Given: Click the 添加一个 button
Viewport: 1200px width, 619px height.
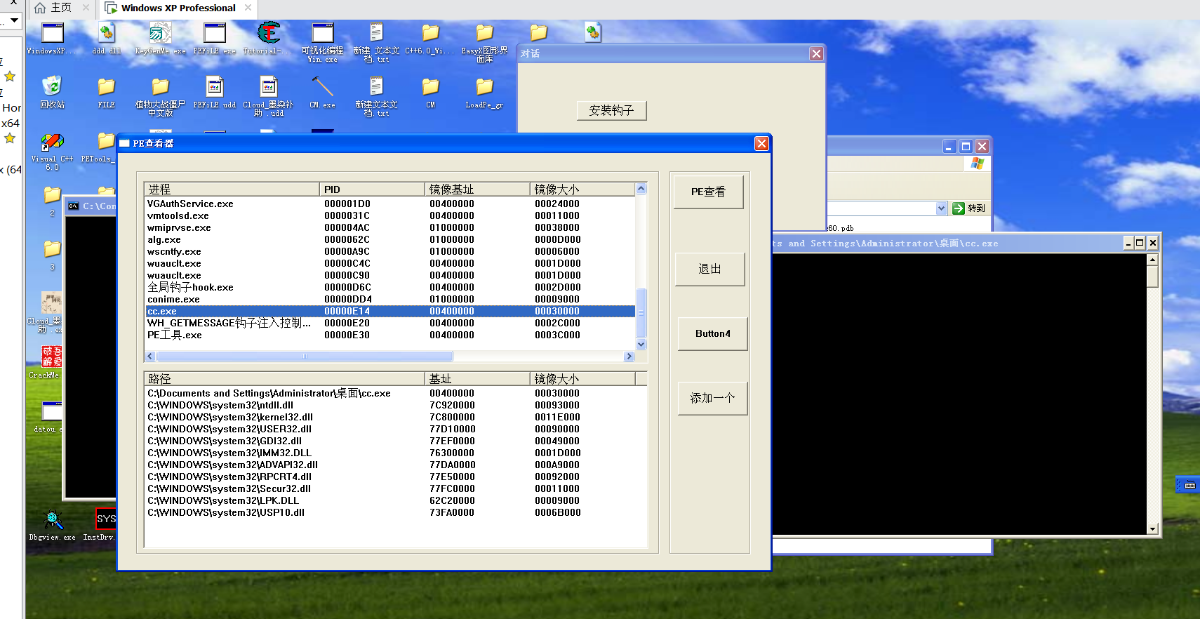Looking at the screenshot, I should click(x=713, y=397).
